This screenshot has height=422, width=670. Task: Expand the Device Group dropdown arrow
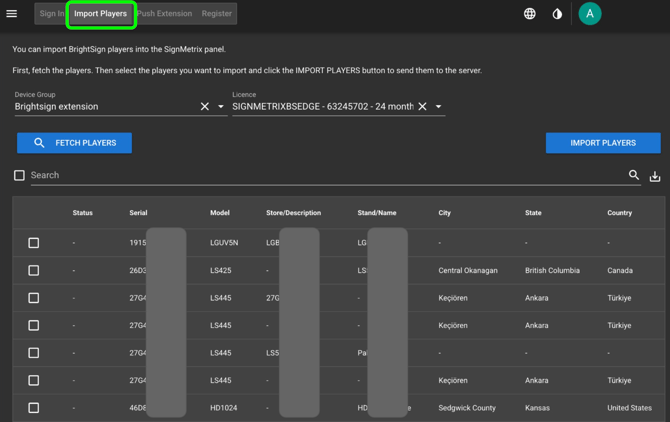point(220,106)
